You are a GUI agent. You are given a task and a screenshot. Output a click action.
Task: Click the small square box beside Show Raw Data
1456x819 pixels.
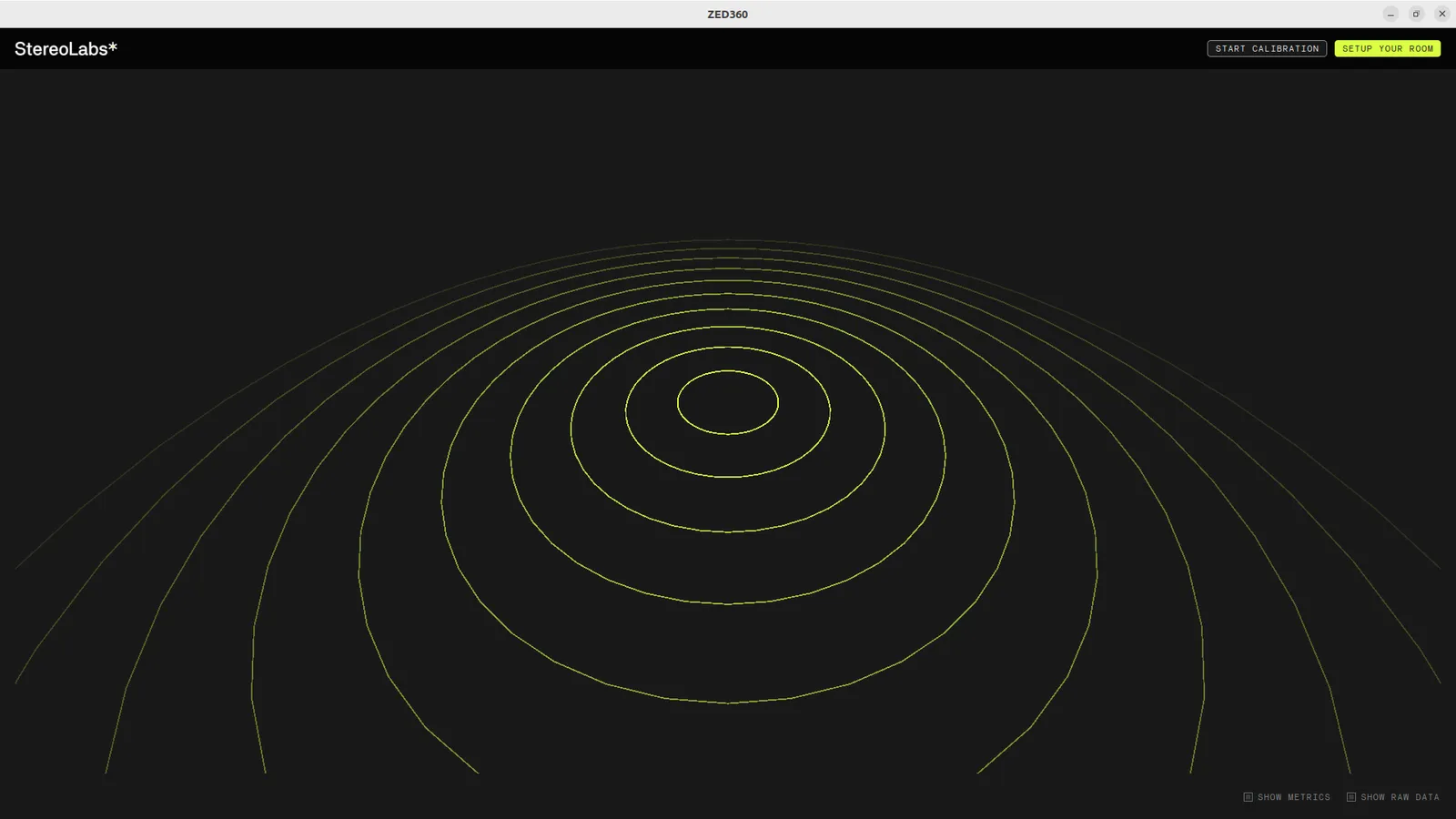click(1351, 797)
